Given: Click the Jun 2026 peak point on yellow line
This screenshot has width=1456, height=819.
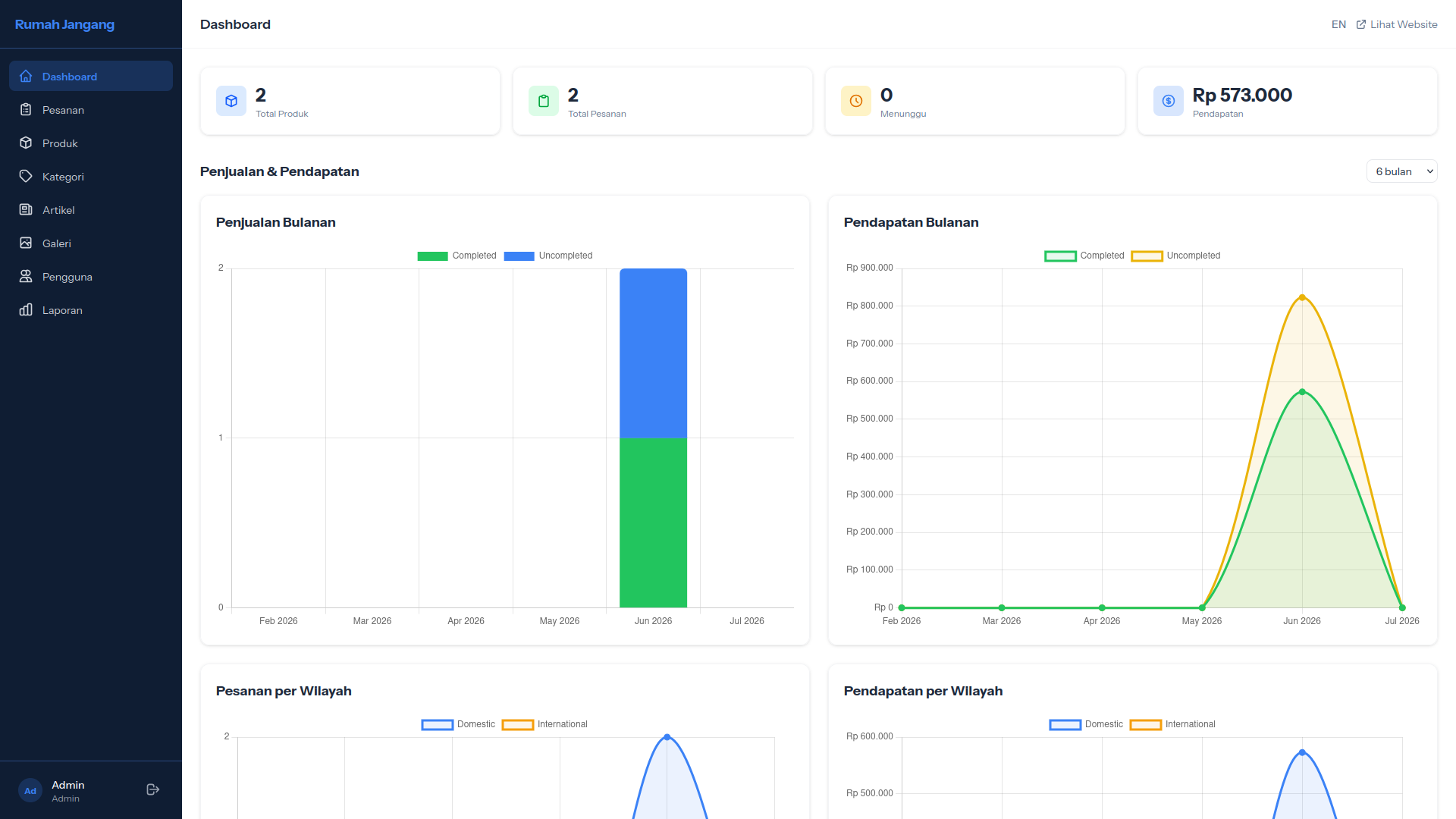Looking at the screenshot, I should 1302,297.
